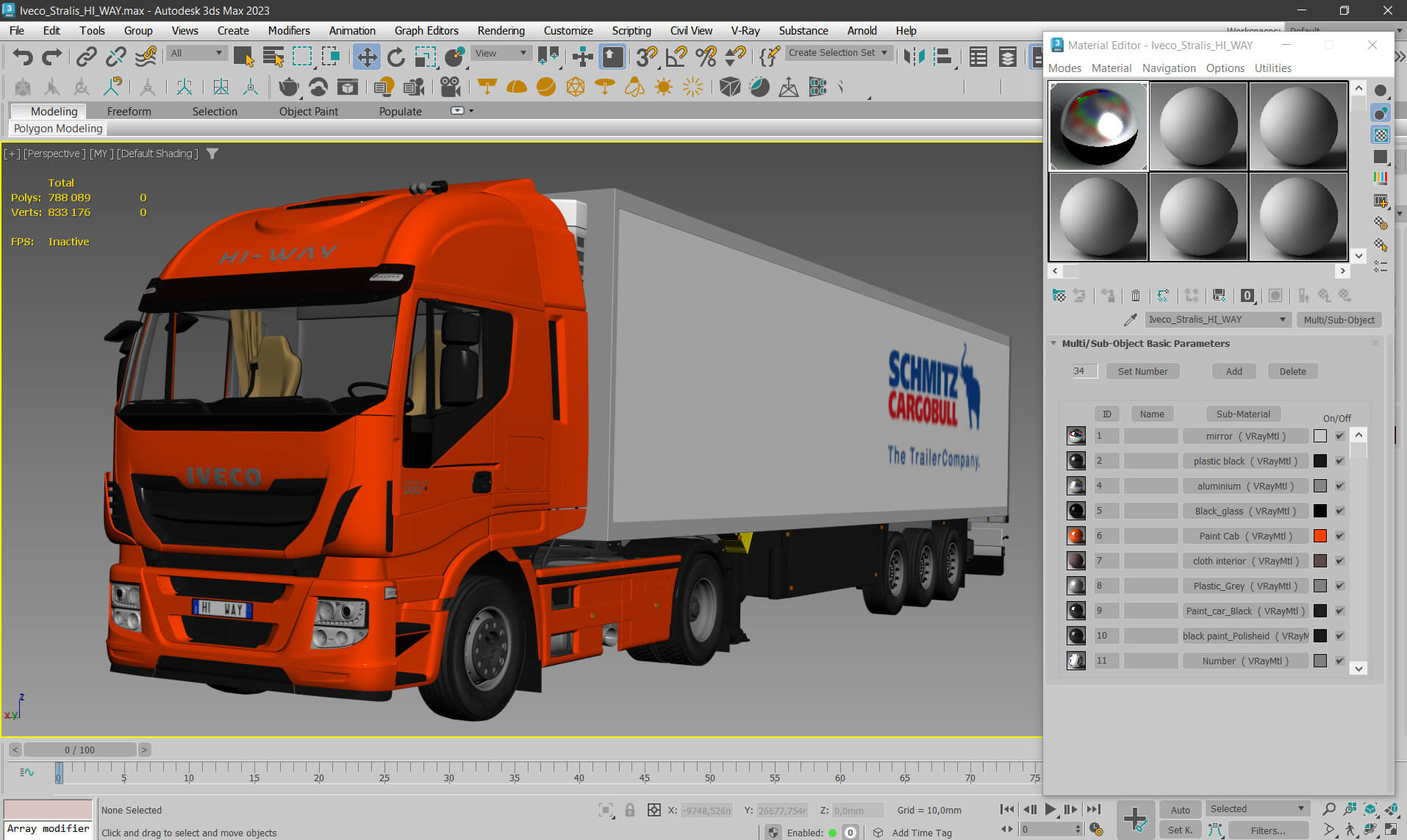This screenshot has height=840, width=1407.
Task: Open Material Editor Utilities menu
Action: [x=1272, y=68]
